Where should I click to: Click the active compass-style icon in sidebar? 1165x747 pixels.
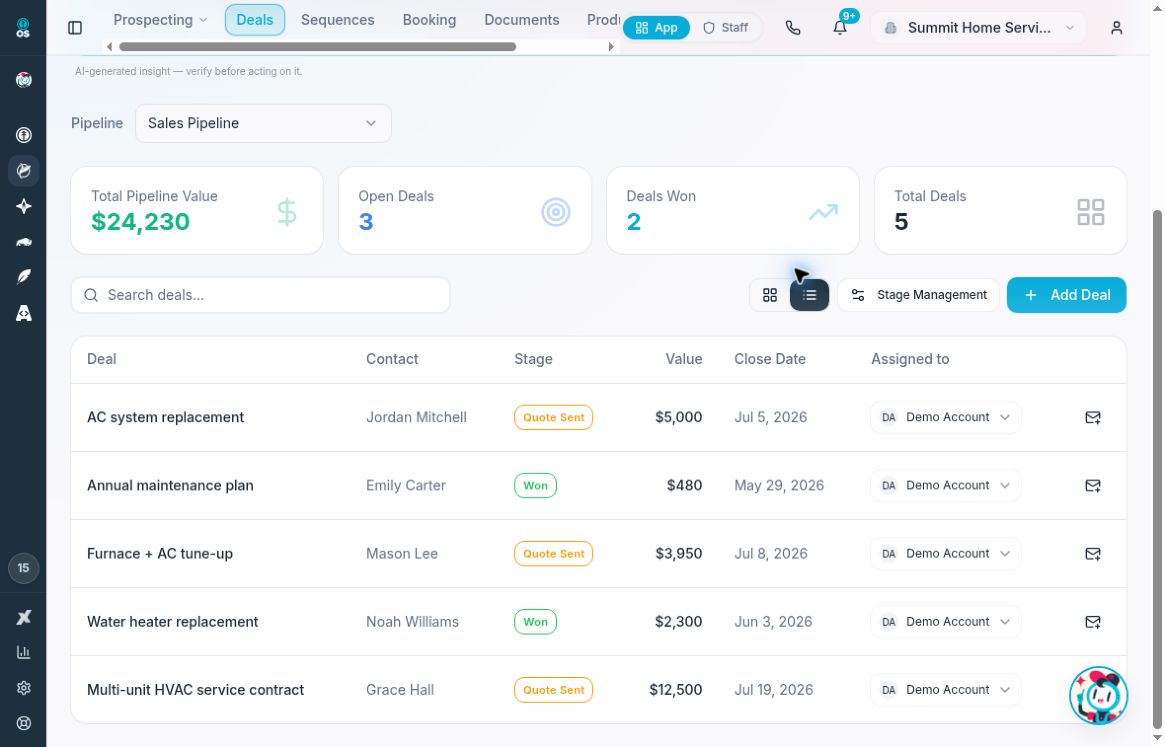24,171
